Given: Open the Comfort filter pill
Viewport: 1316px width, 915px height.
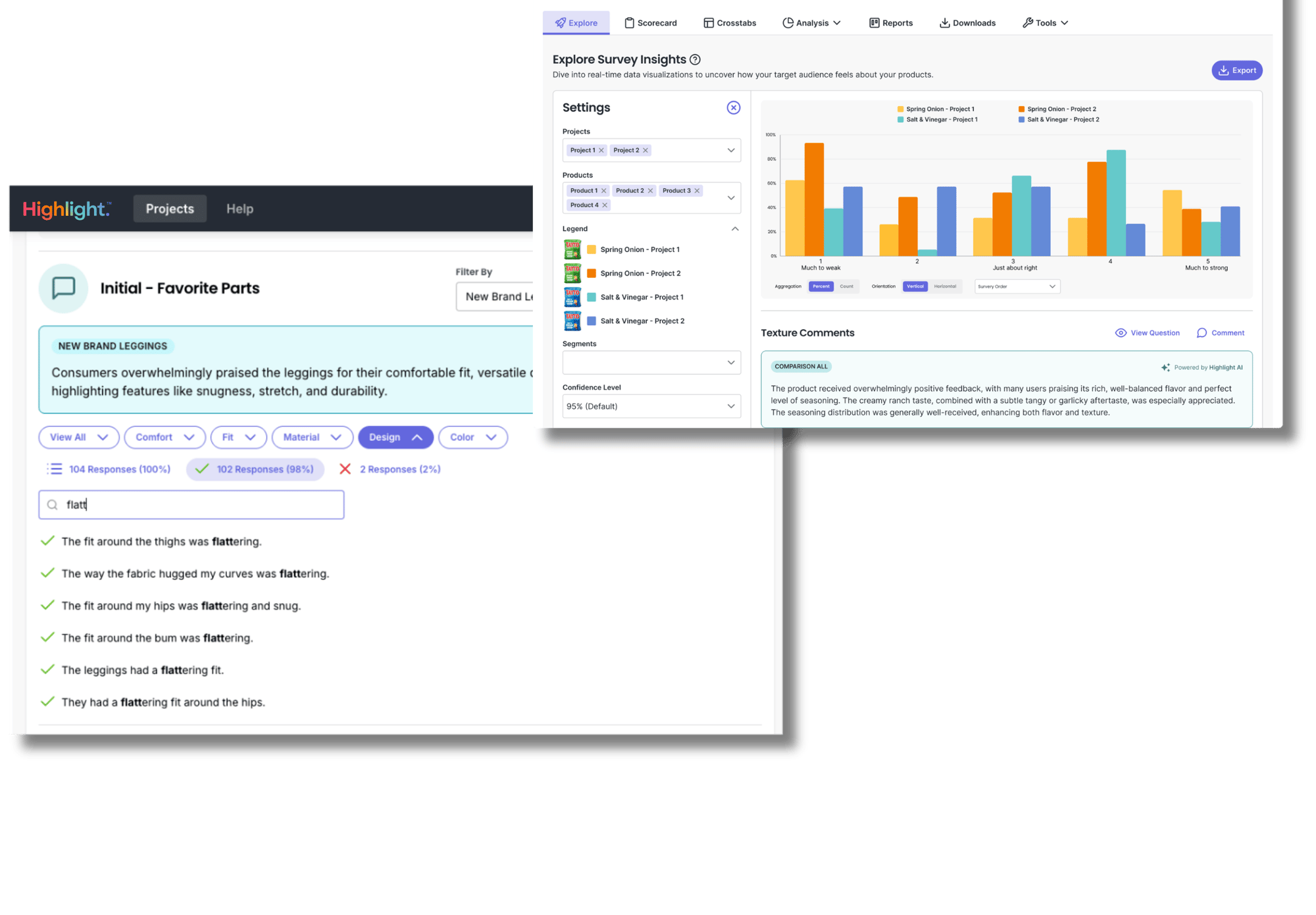Looking at the screenshot, I should (x=164, y=437).
